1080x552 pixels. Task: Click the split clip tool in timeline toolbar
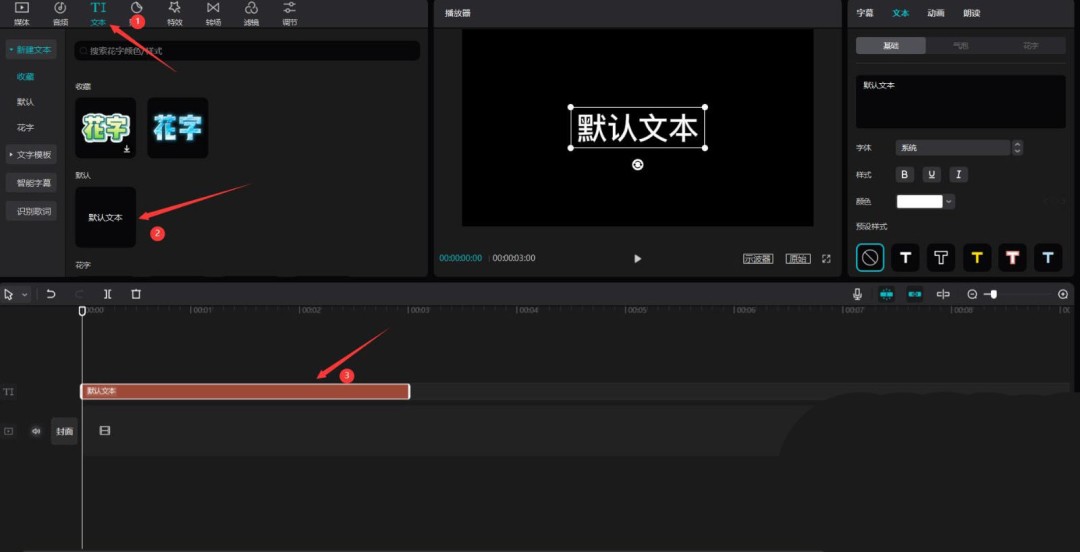pyautogui.click(x=108, y=294)
